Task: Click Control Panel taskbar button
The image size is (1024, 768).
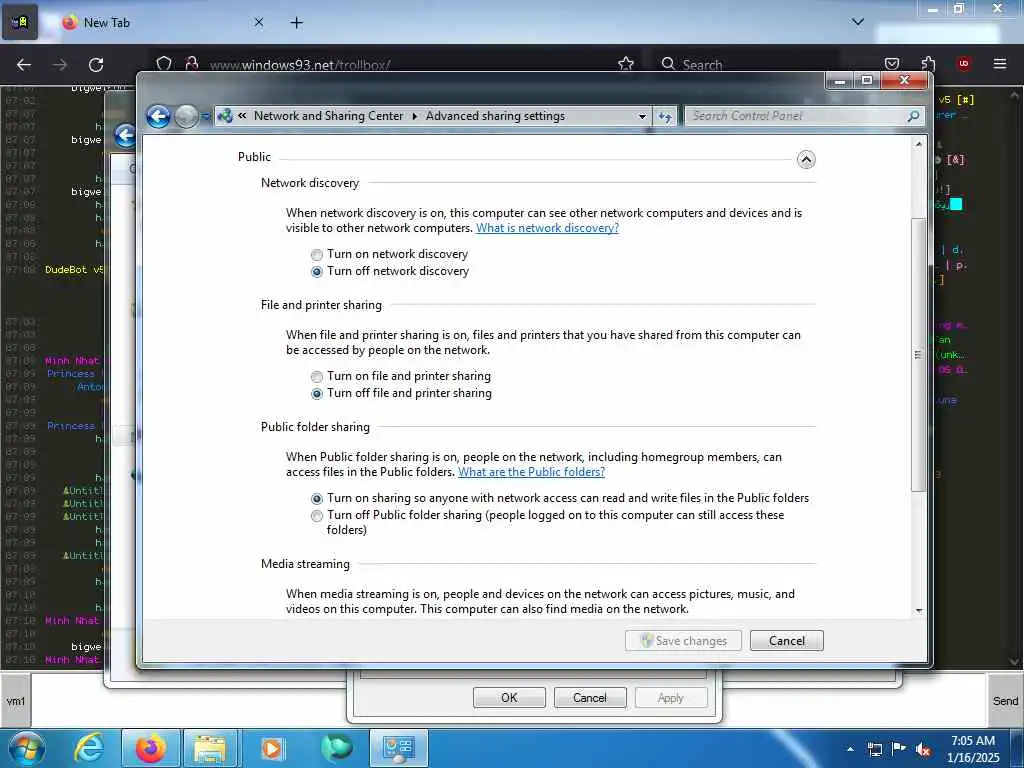Action: point(398,748)
